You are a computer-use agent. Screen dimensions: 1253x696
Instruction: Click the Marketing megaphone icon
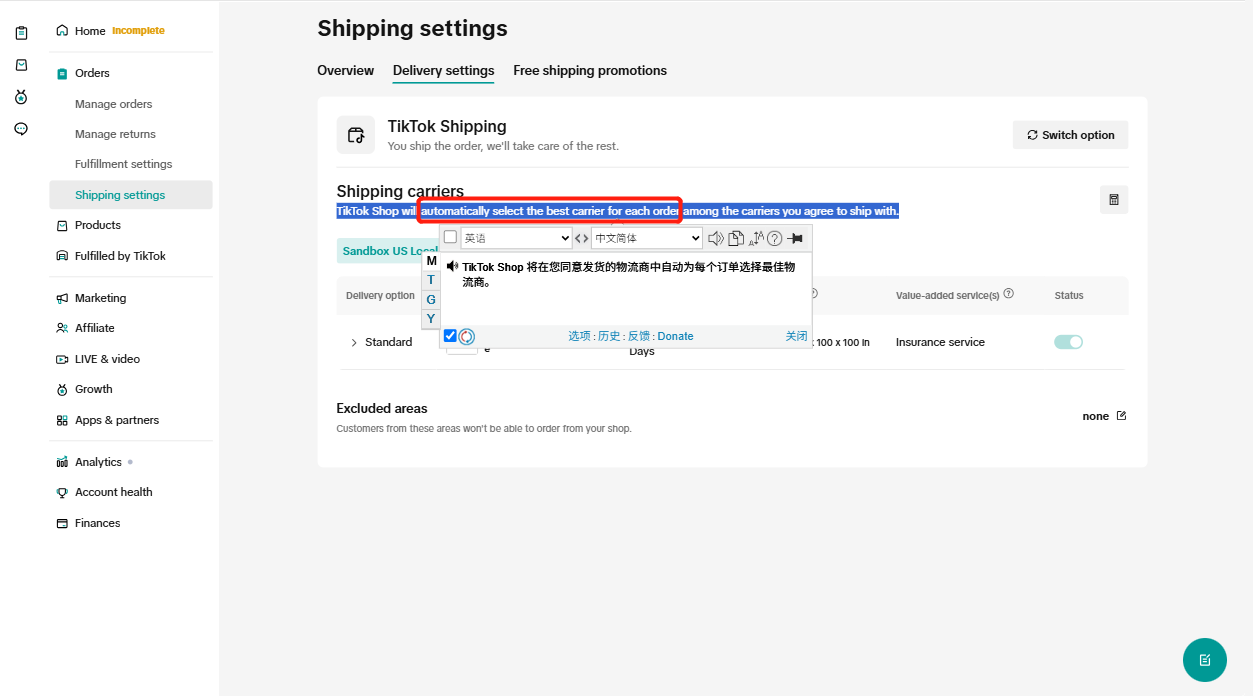(62, 298)
